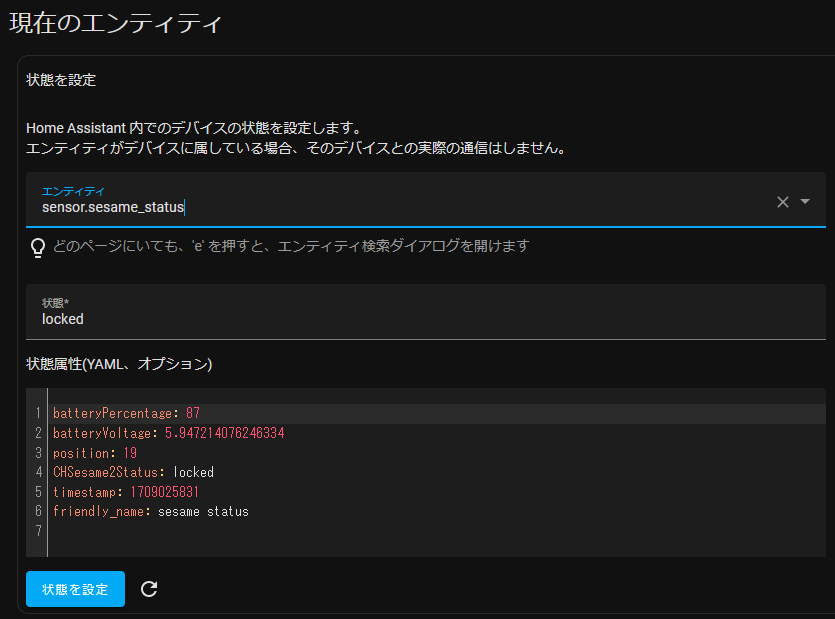Screen dimensions: 835x619
Task: Click line number 1 in editor gutter
Action: click(x=38, y=413)
